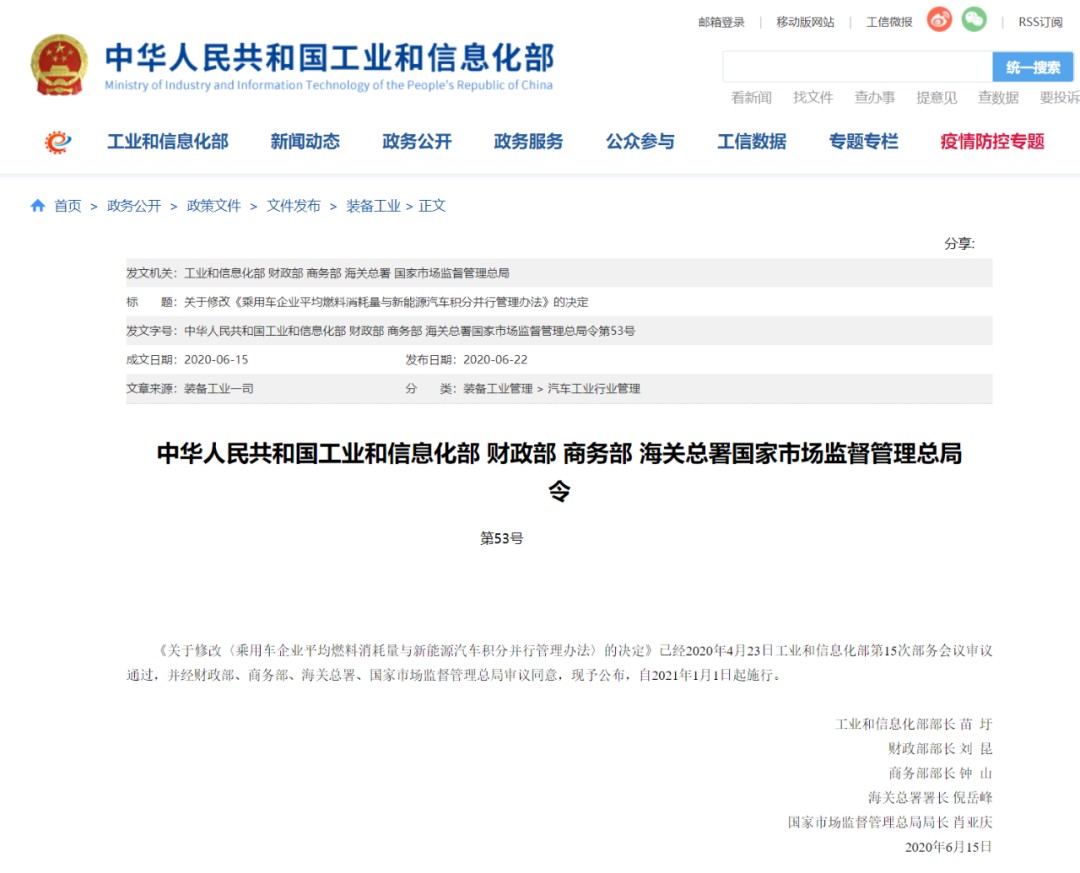Click the WeChat icon in top bar
The width and height of the screenshot is (1080, 873).
pos(974,20)
